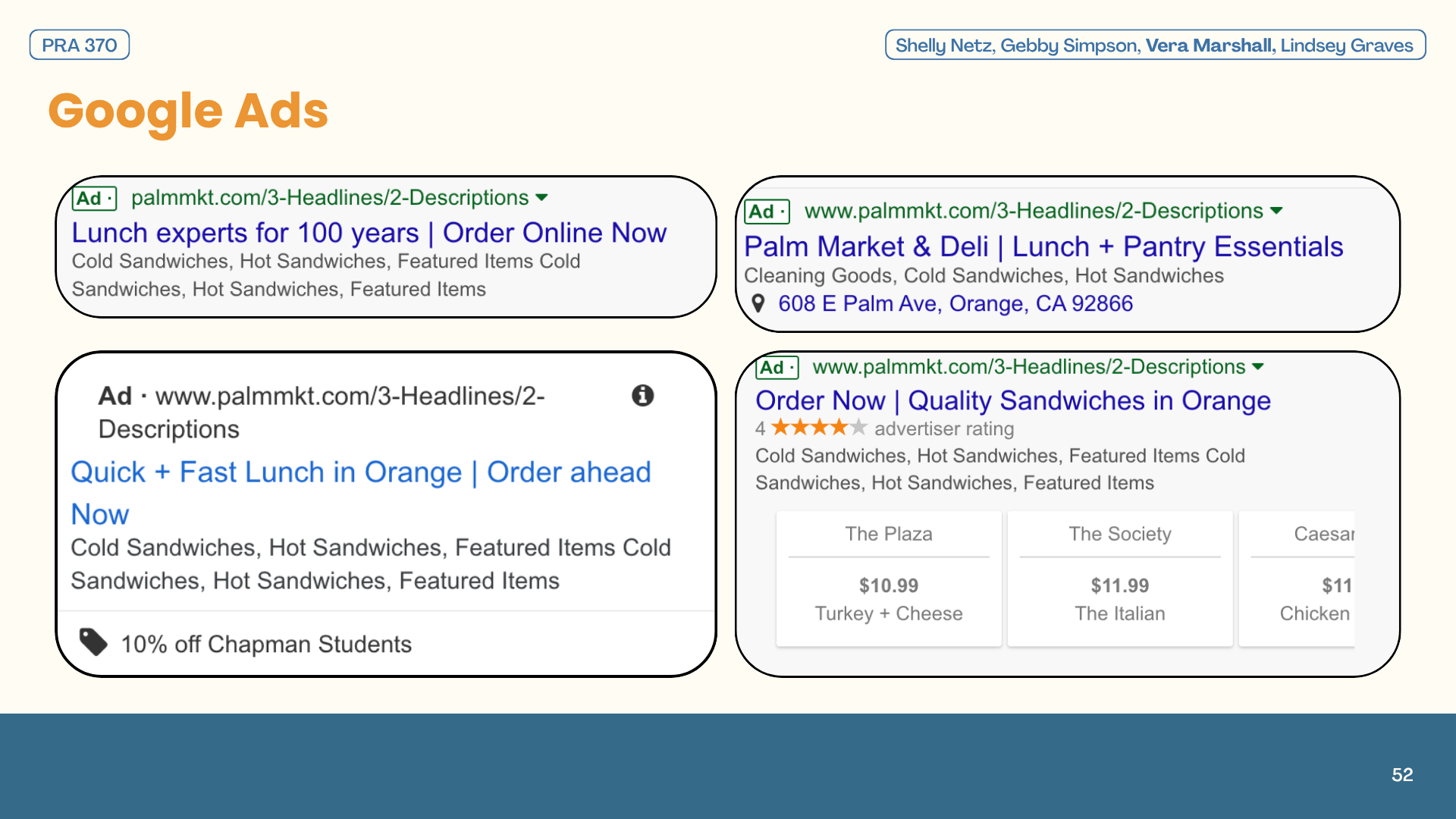Click the palmmkt.com URL without www prefix
This screenshot has width=1456, height=819.
pyautogui.click(x=330, y=198)
